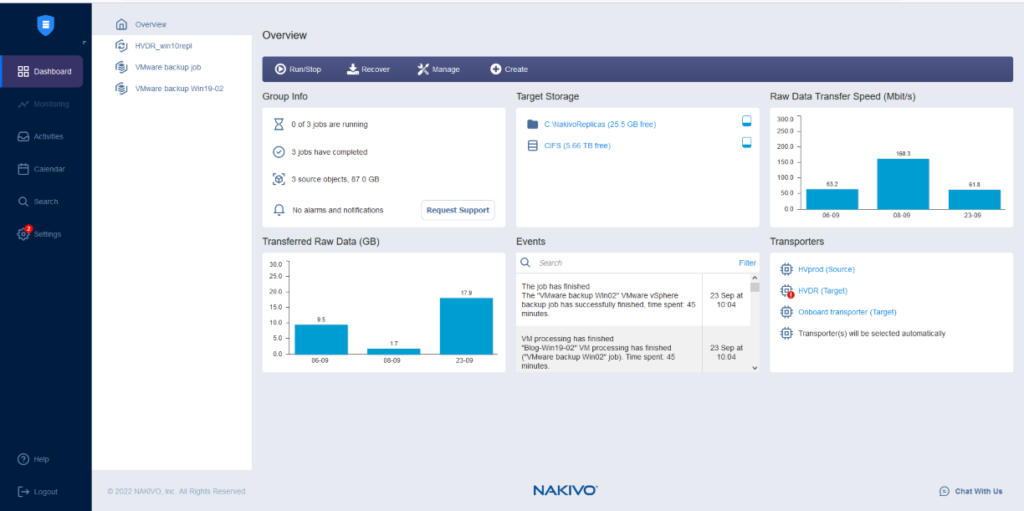
Task: Open the Recover toolbar menu
Action: pos(368,69)
